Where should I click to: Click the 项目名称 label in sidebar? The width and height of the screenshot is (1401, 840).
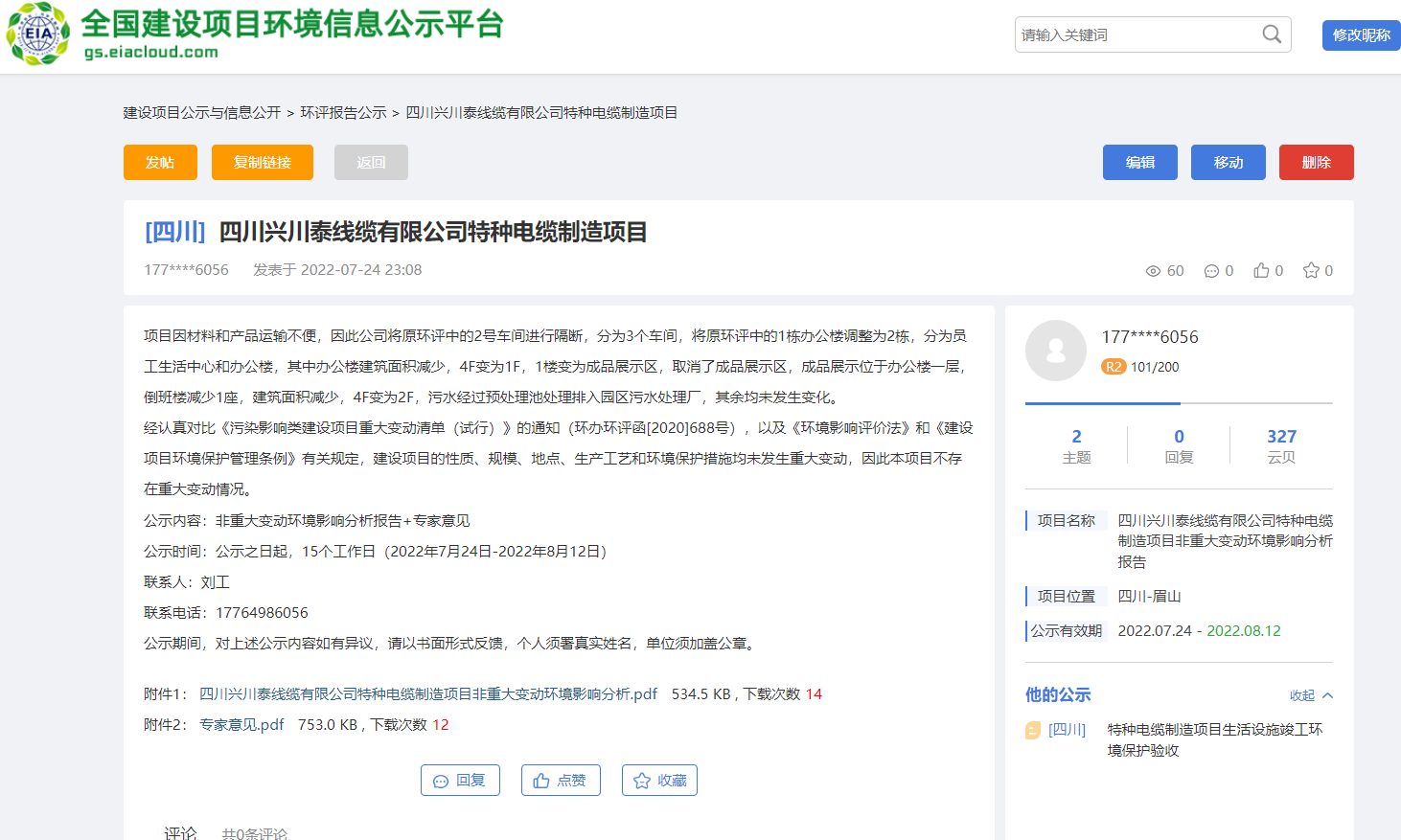(x=1066, y=521)
